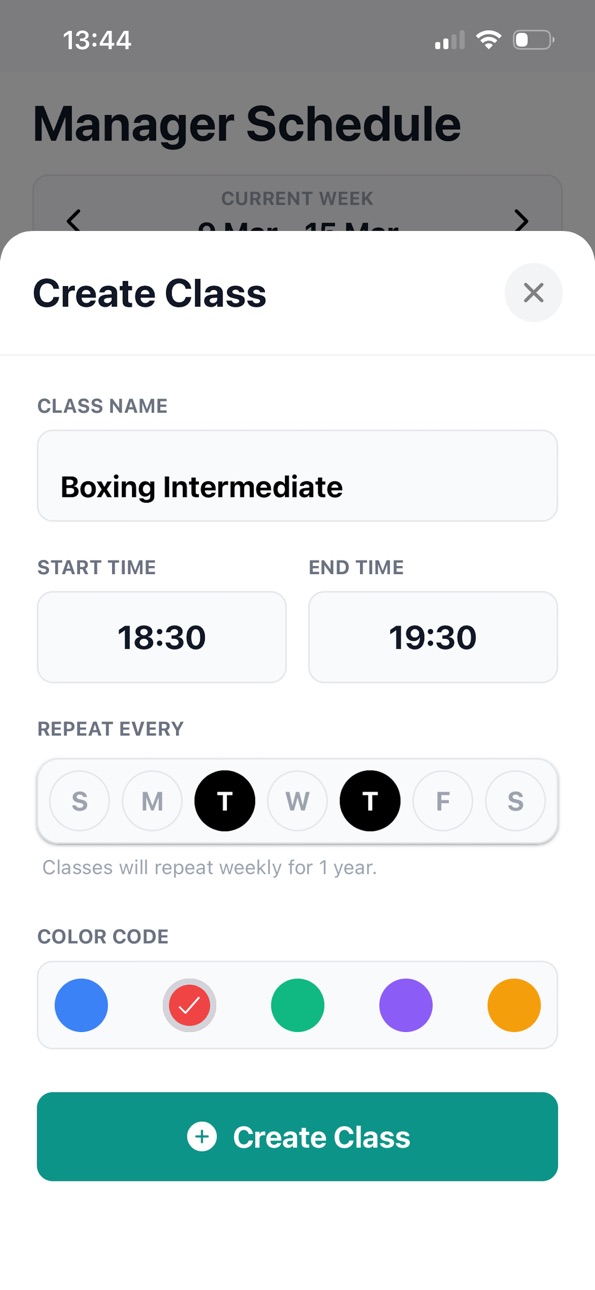Open the End Time picker showing 19:30
Screen dimensions: 595x1290
coord(433,637)
